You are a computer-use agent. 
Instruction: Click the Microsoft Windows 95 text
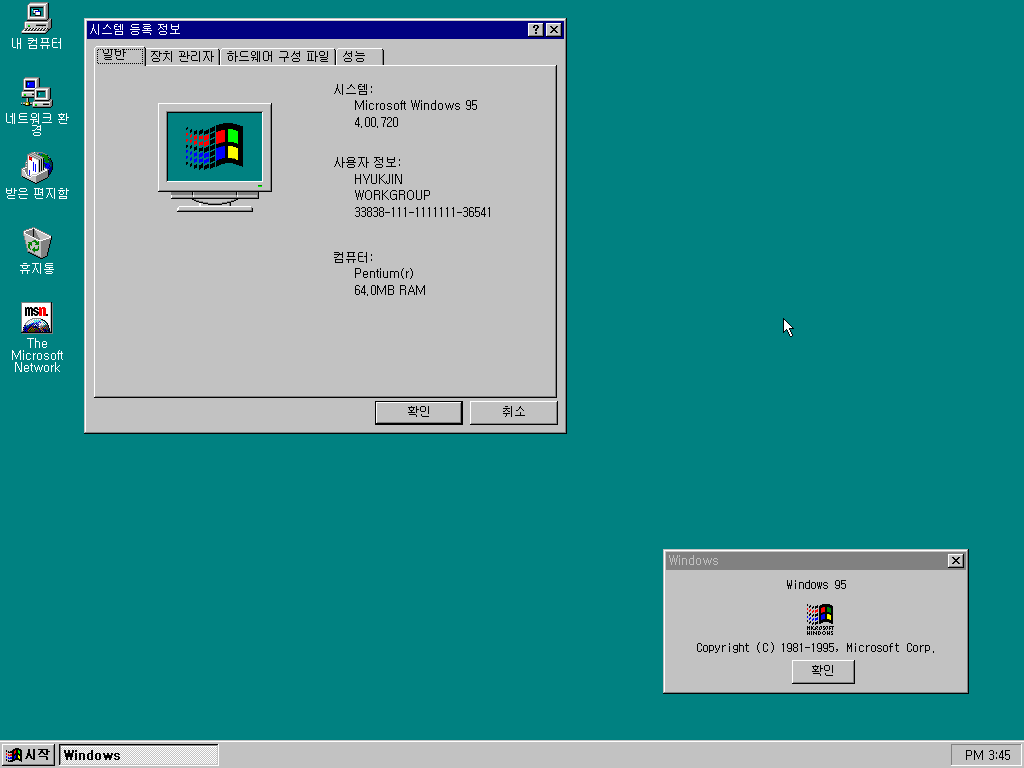pyautogui.click(x=415, y=105)
